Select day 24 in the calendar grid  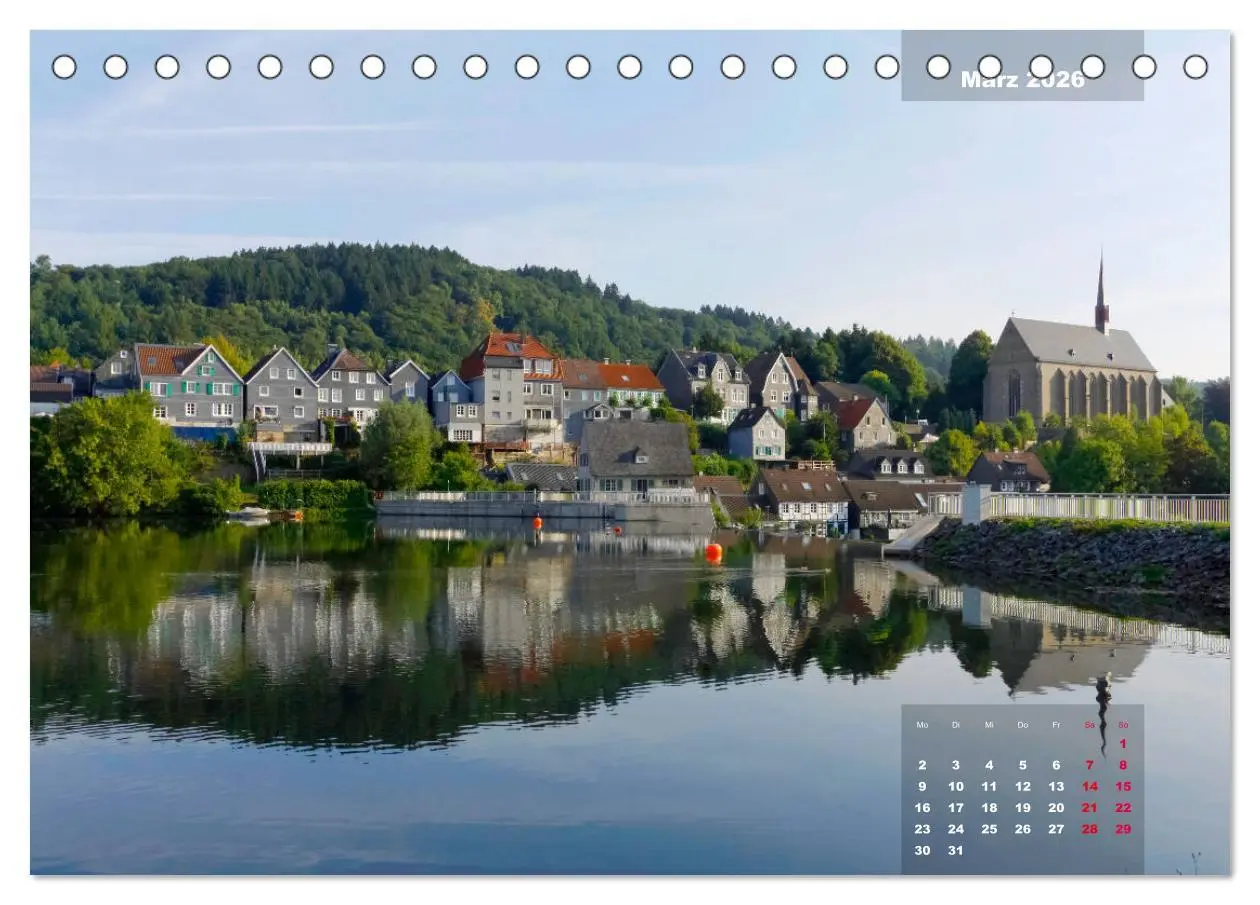pyautogui.click(x=956, y=829)
